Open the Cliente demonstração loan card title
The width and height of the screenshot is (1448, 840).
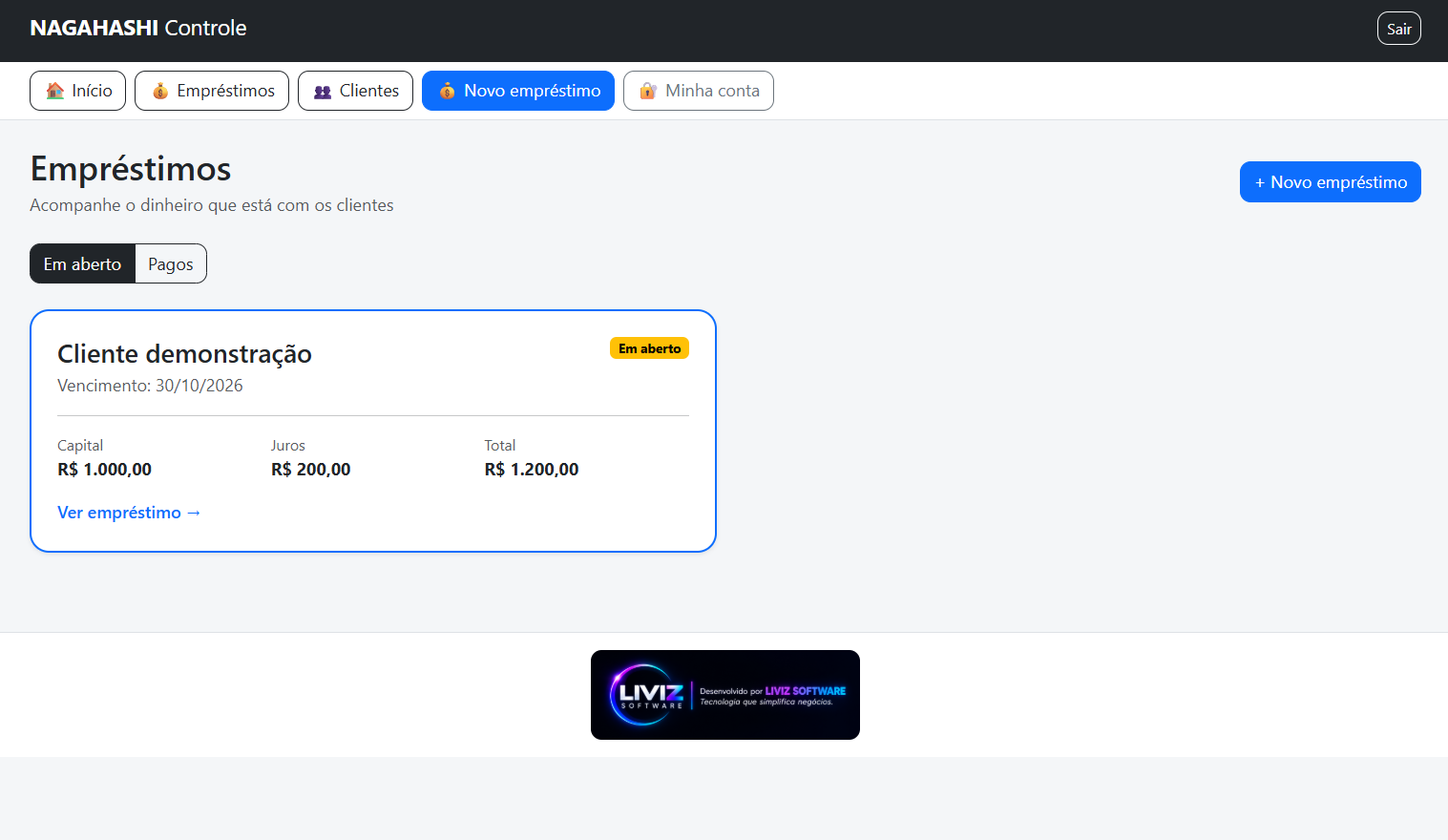coord(184,354)
